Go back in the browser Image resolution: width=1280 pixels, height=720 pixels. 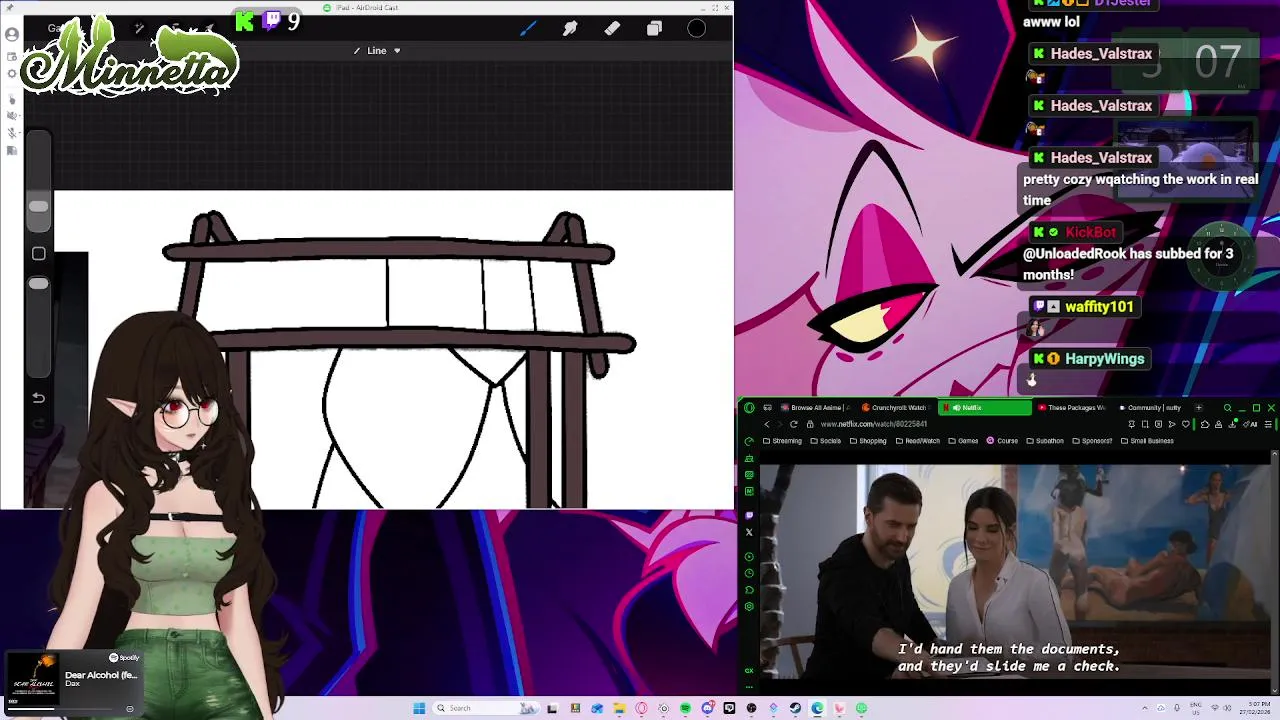coord(767,424)
